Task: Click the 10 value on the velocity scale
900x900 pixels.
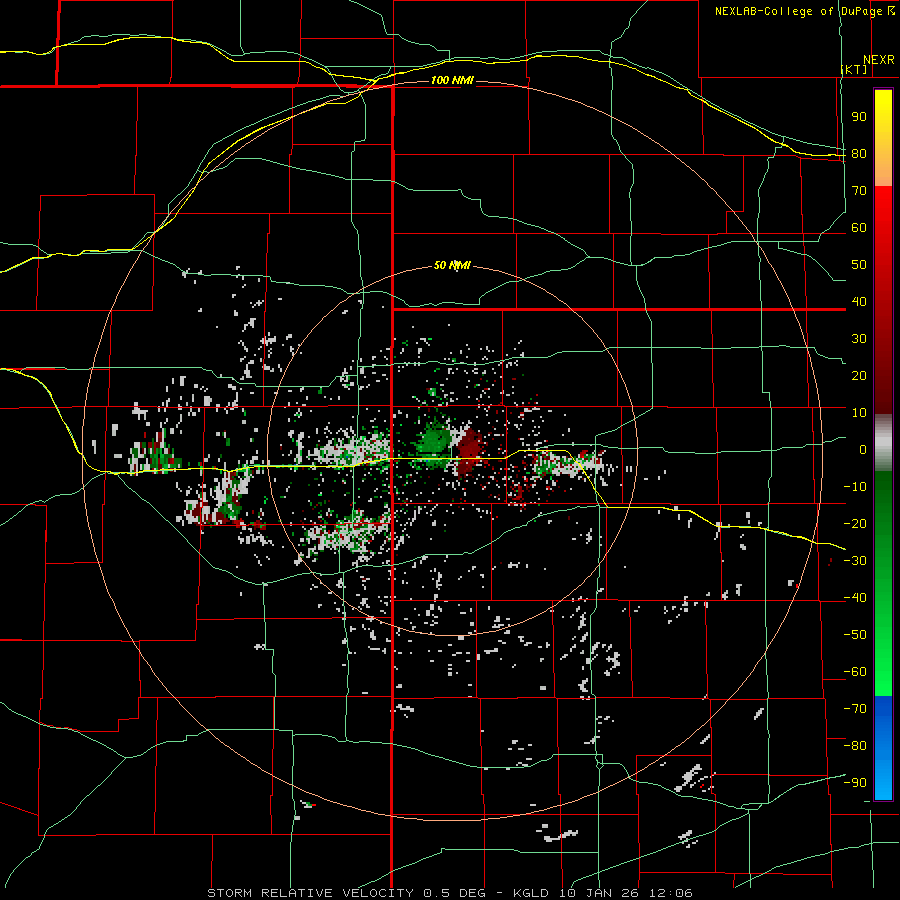Action: (859, 413)
